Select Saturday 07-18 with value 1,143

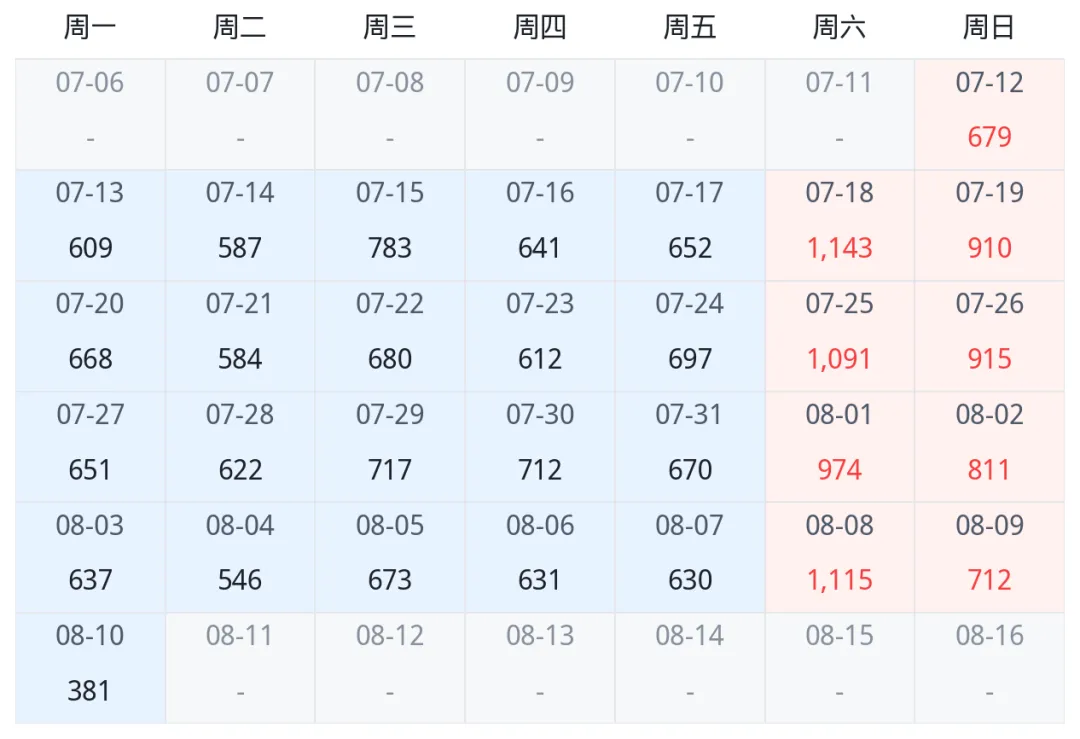pyautogui.click(x=840, y=225)
